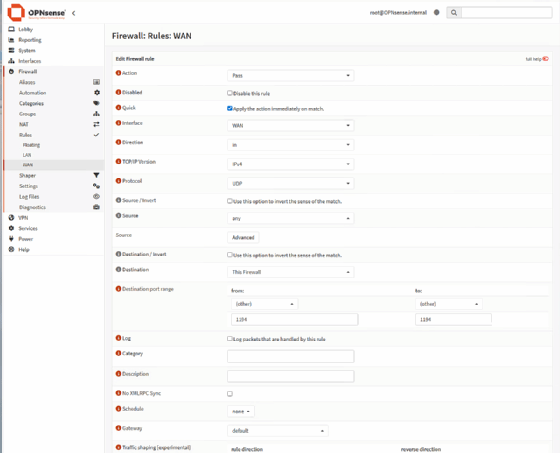560x453 pixels.
Task: Click the to port number field
Action: point(453,319)
